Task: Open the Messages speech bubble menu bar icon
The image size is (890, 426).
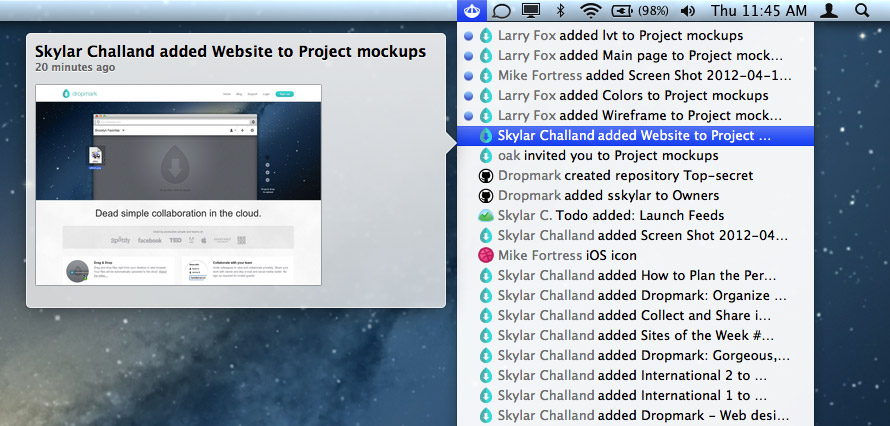Action: pyautogui.click(x=501, y=10)
